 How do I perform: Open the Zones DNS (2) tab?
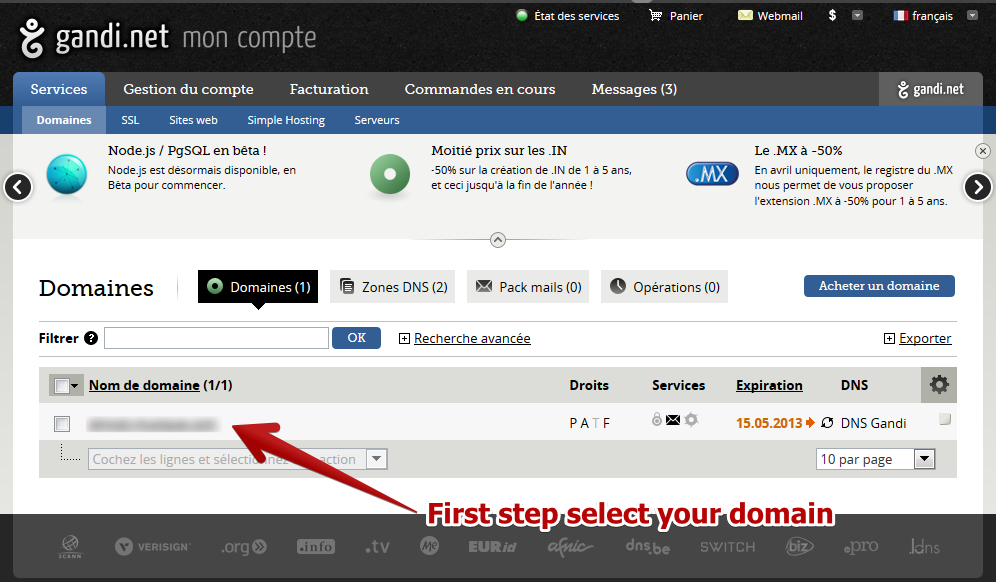(x=392, y=287)
